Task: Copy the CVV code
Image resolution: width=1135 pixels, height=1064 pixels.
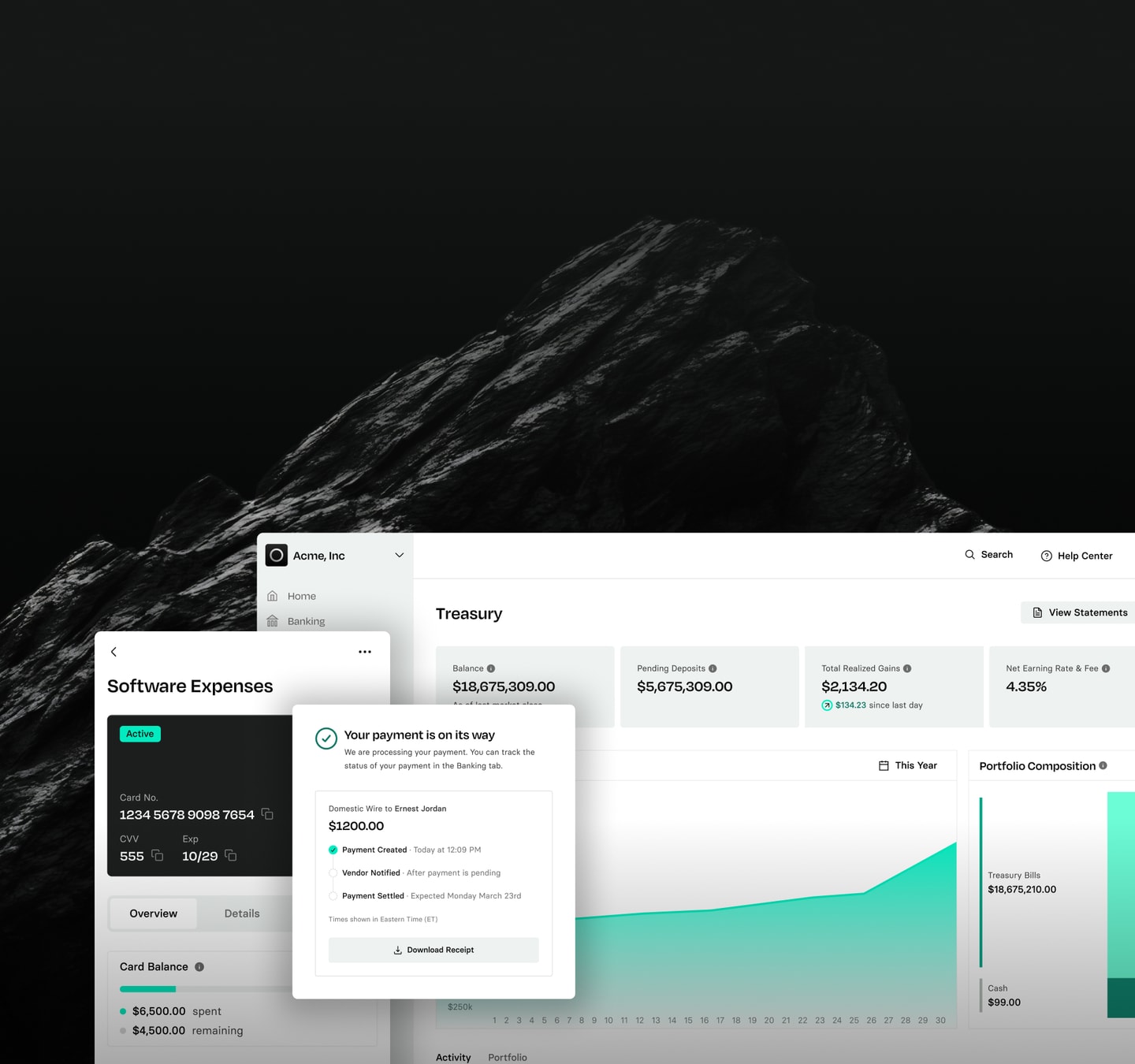Action: pos(157,856)
